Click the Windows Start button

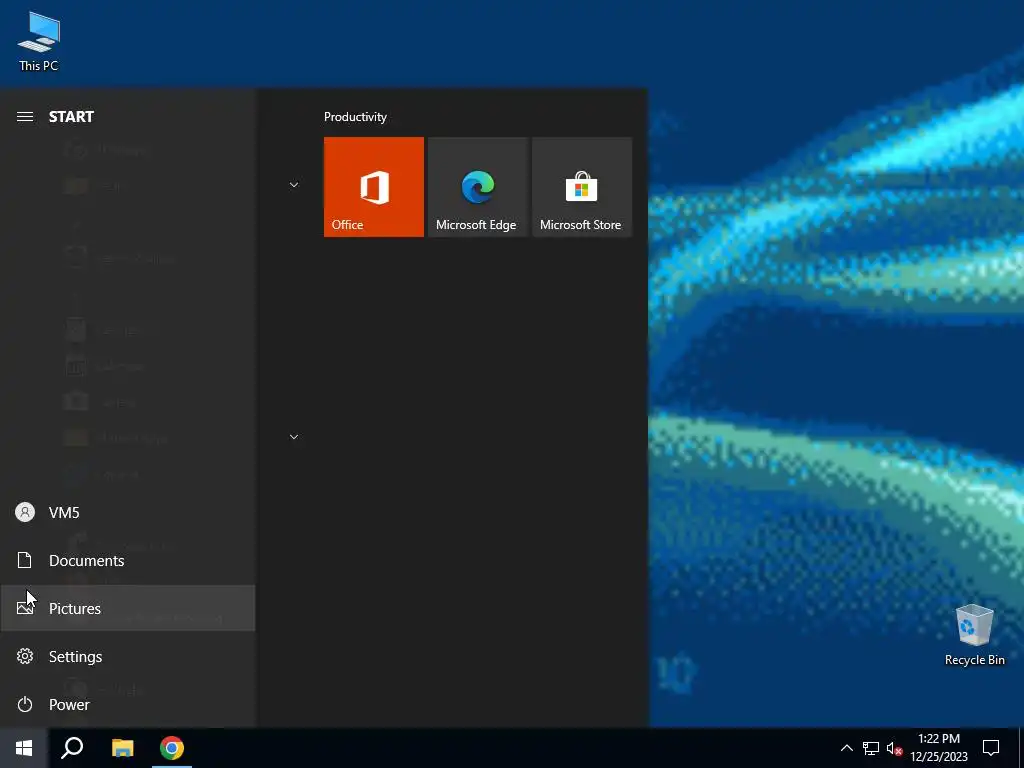[x=24, y=748]
